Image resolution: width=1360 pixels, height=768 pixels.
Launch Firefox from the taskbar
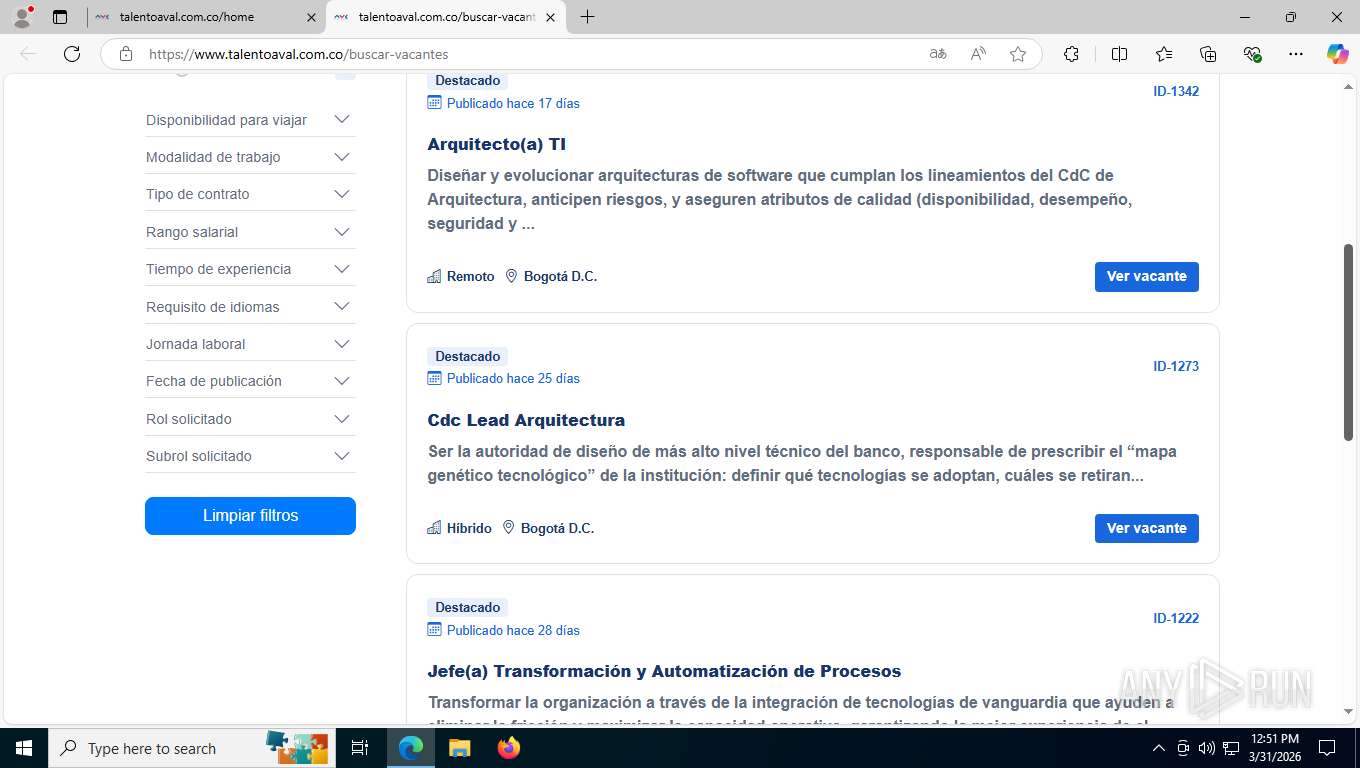tap(509, 748)
